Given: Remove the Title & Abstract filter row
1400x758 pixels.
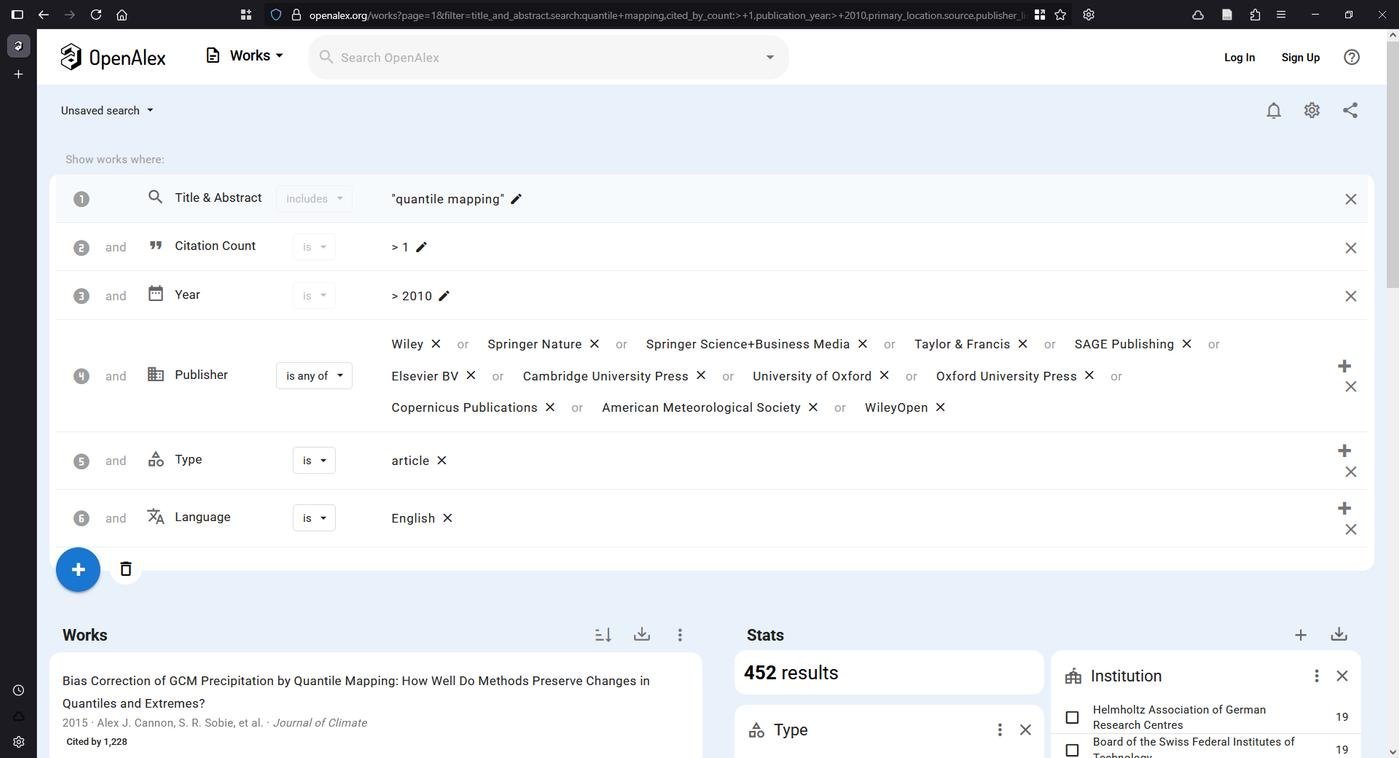Looking at the screenshot, I should tap(1350, 199).
